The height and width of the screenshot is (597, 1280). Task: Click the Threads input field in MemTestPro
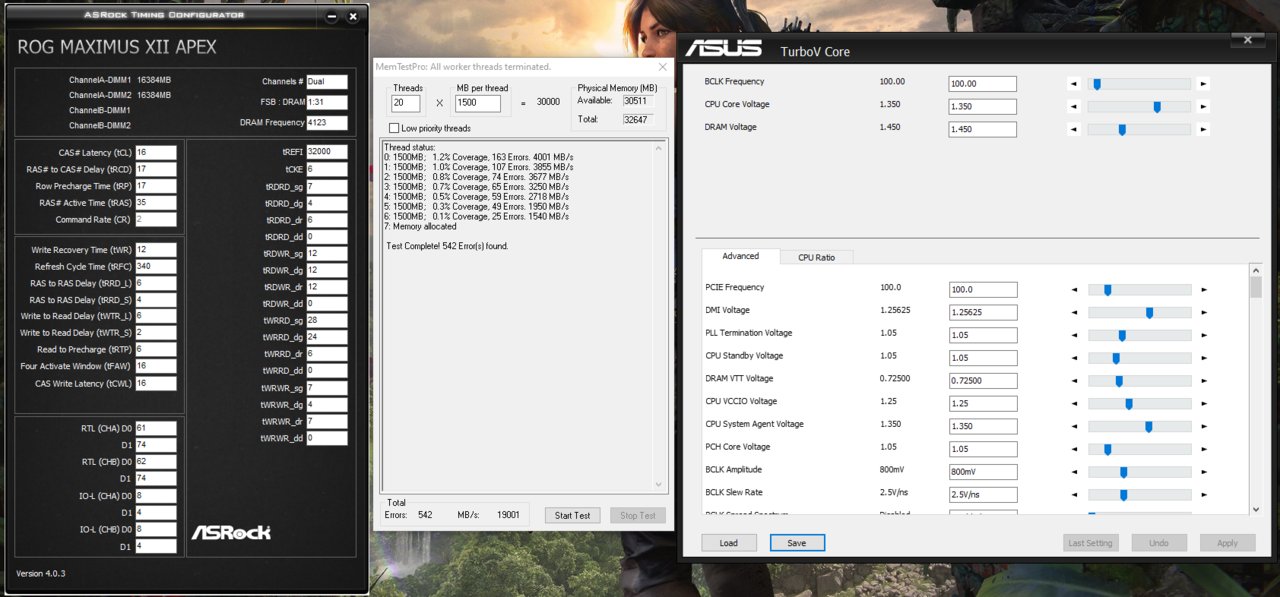pos(406,103)
